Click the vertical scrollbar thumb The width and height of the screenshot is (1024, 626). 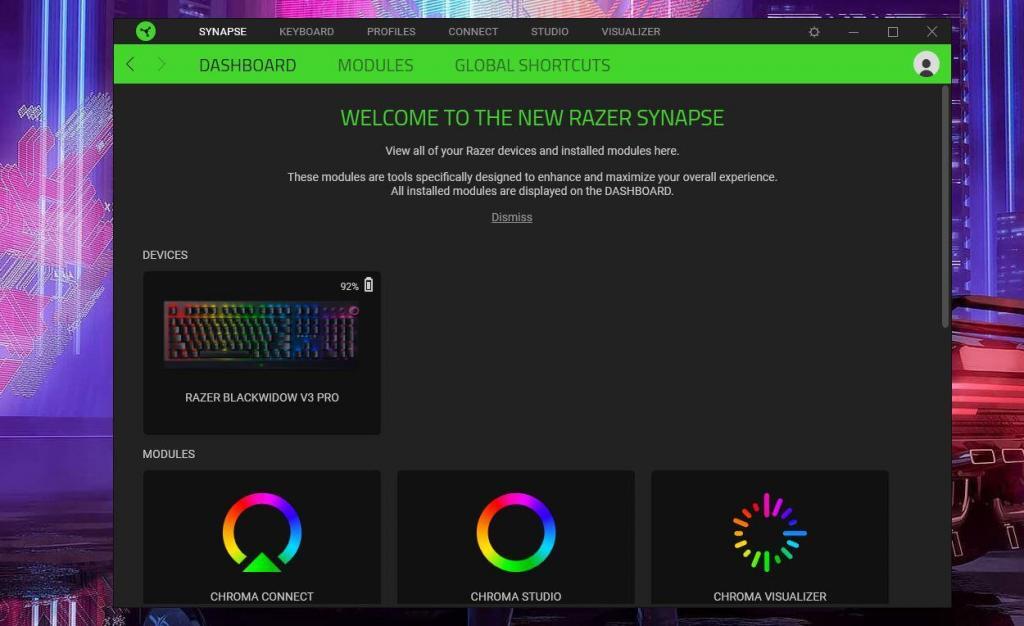945,205
